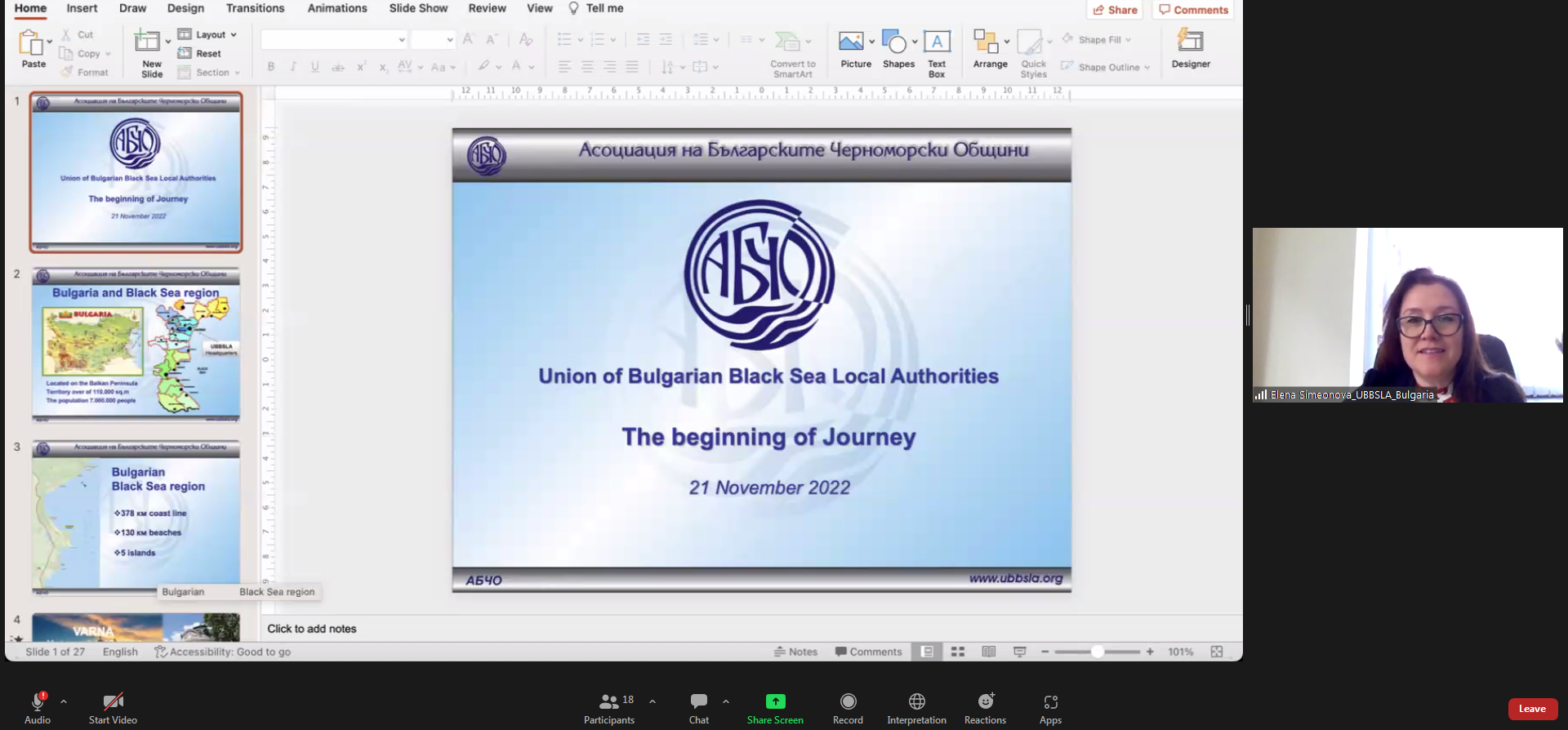Screen dimensions: 1568x730
Task: Switch to the Design tab
Action: point(186,8)
